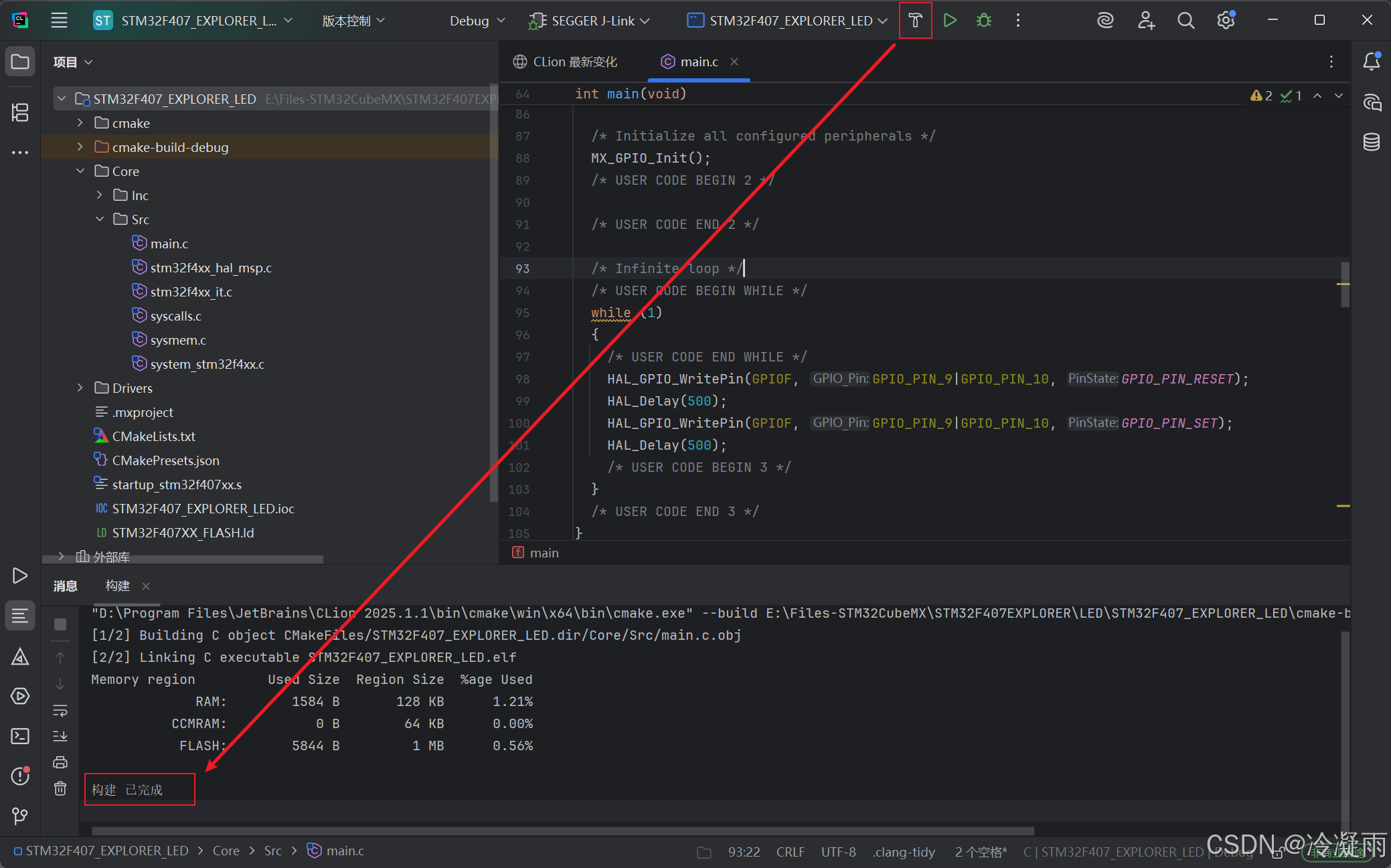Close the main.c editor tab
Image resolution: width=1391 pixels, height=868 pixels.
tap(734, 62)
